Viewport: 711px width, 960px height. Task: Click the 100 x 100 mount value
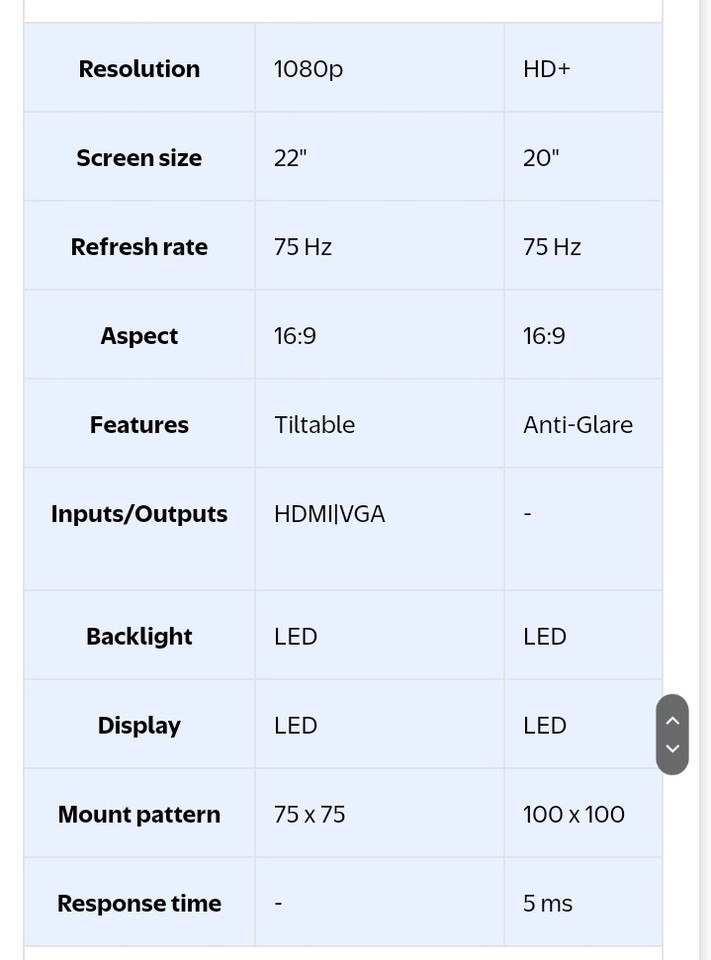(573, 815)
